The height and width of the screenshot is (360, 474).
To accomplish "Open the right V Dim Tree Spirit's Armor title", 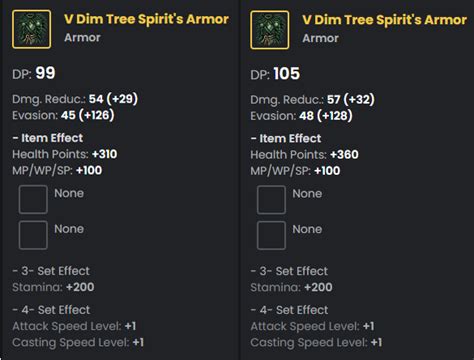I will coord(384,20).
